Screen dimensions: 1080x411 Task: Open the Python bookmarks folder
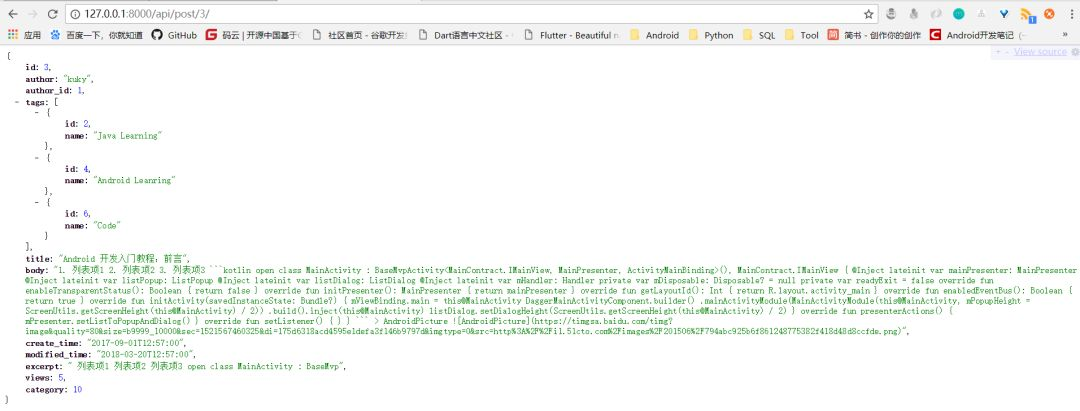(x=712, y=35)
